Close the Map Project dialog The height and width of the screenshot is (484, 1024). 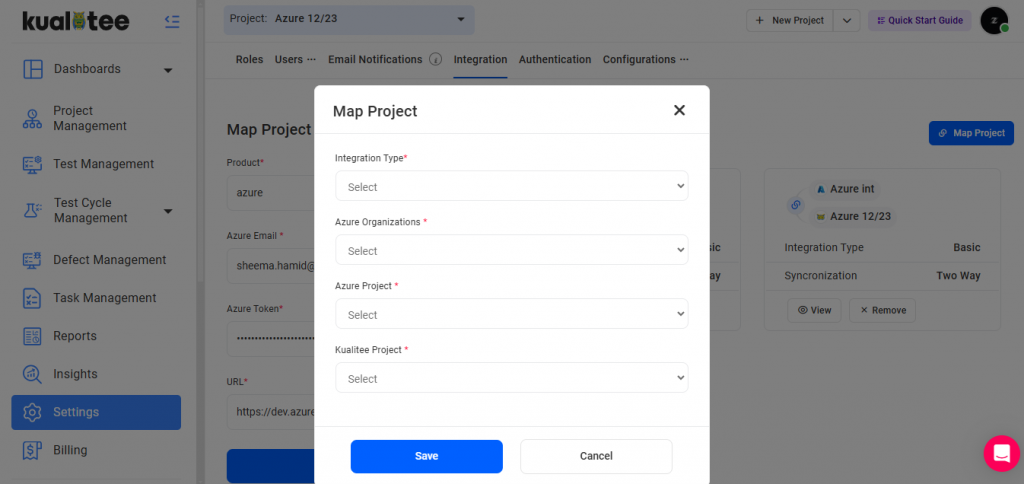pos(679,110)
